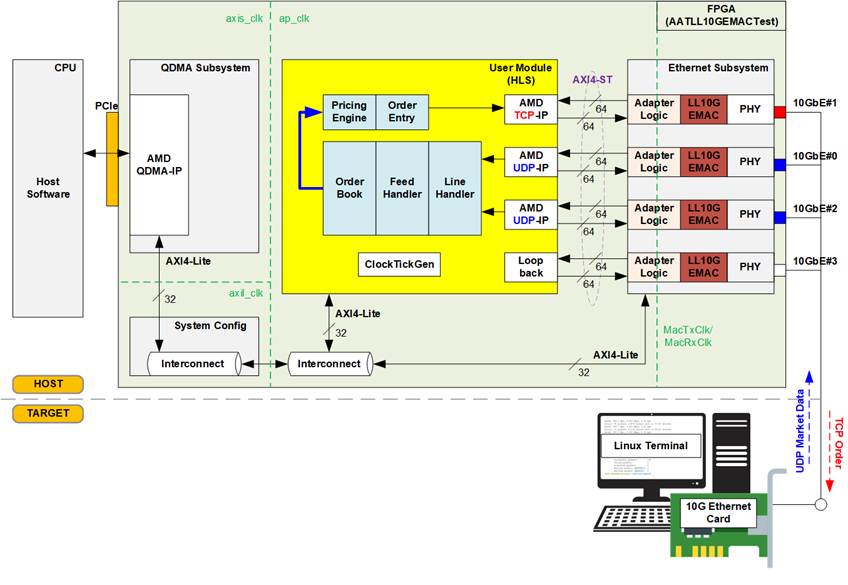The height and width of the screenshot is (585, 848).
Task: Click the Host Software block
Action: (48, 188)
